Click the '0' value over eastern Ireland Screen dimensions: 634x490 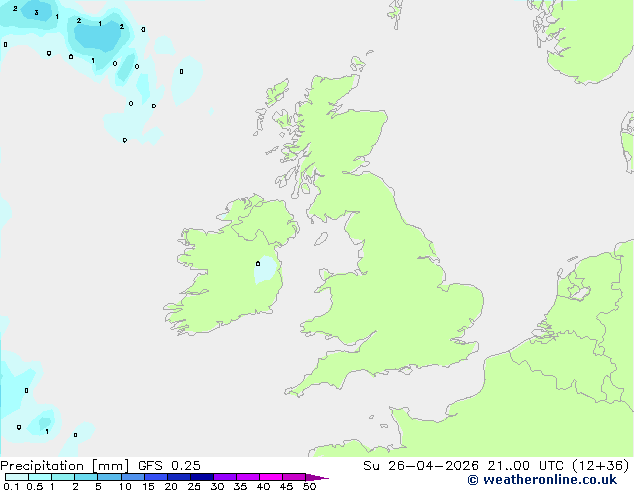(x=258, y=264)
